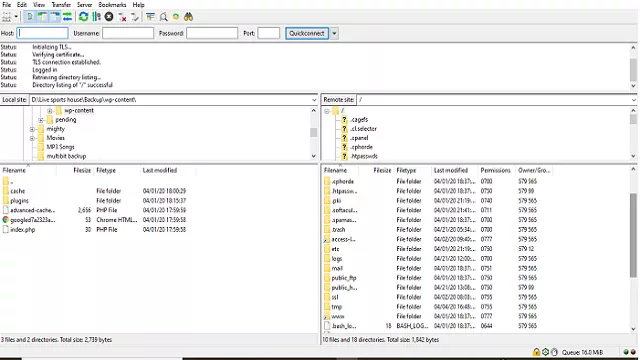Image resolution: width=640 pixels, height=360 pixels.
Task: Expand the mighty folder tree node
Action: (32, 129)
